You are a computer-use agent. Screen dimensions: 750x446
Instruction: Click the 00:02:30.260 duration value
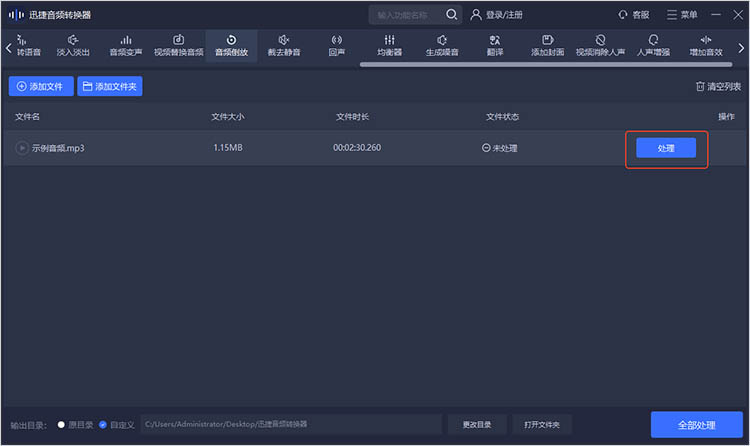[357, 148]
